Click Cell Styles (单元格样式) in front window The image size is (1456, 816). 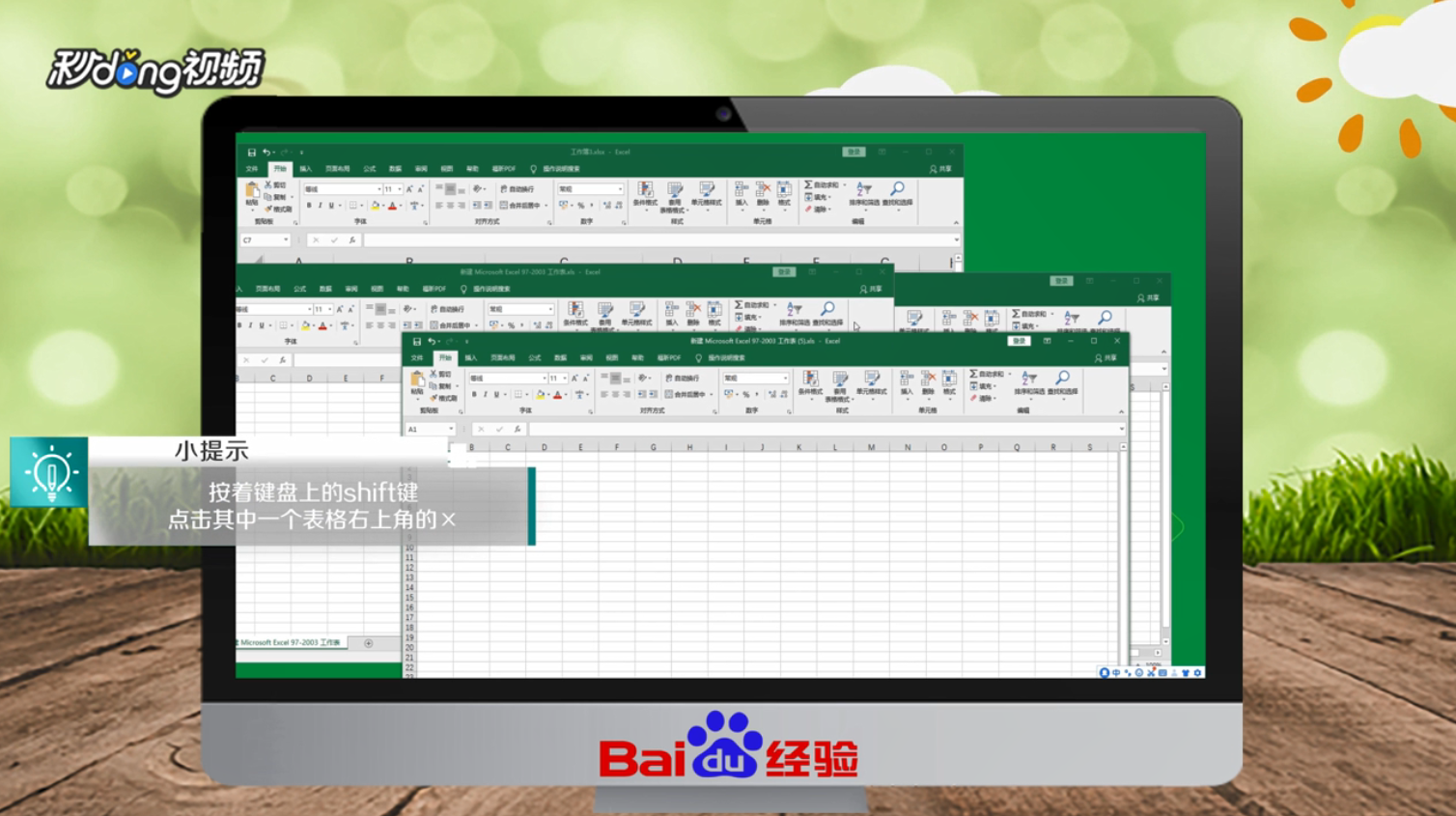point(871,383)
